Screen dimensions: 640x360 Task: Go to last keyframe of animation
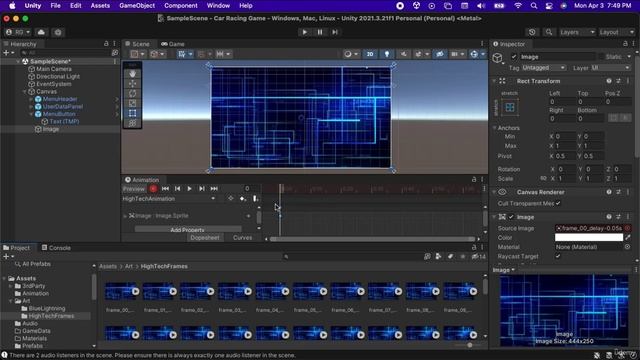(x=214, y=189)
